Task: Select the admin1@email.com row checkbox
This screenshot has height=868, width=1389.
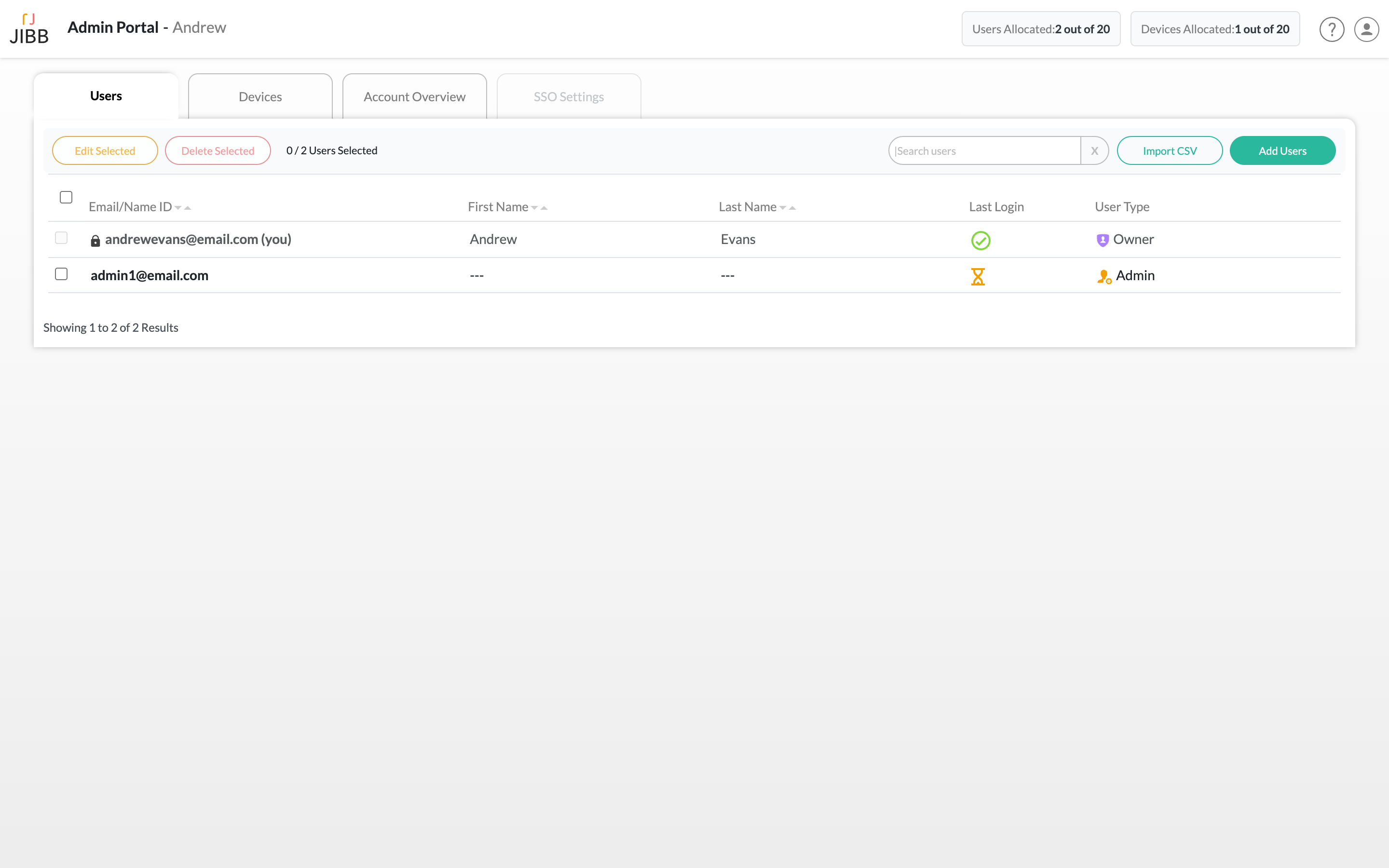Action: click(x=61, y=274)
